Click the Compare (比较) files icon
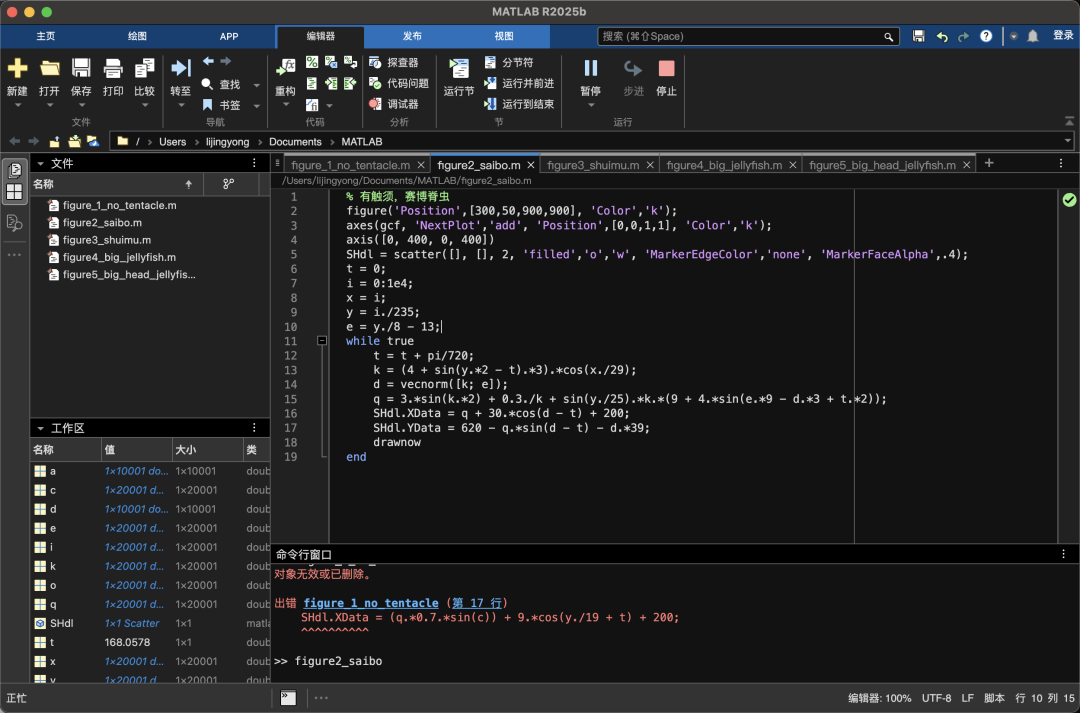 (x=144, y=69)
